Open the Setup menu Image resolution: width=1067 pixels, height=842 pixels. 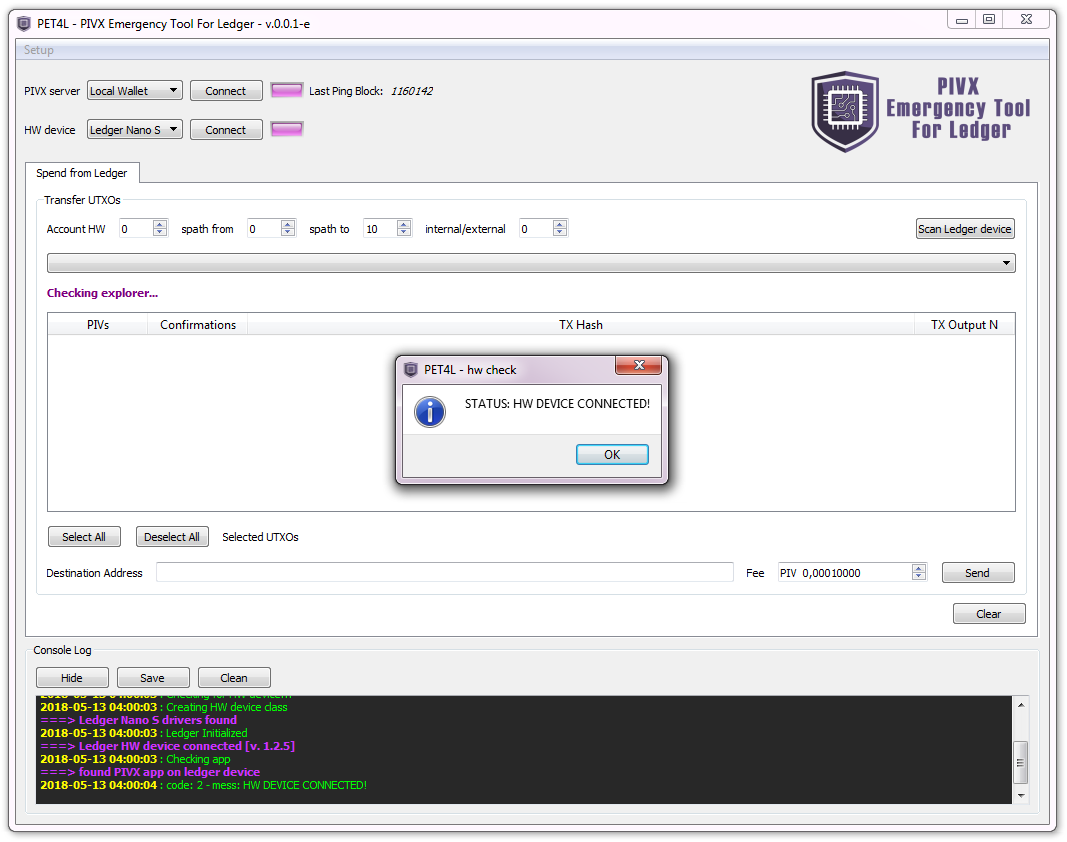(x=38, y=50)
